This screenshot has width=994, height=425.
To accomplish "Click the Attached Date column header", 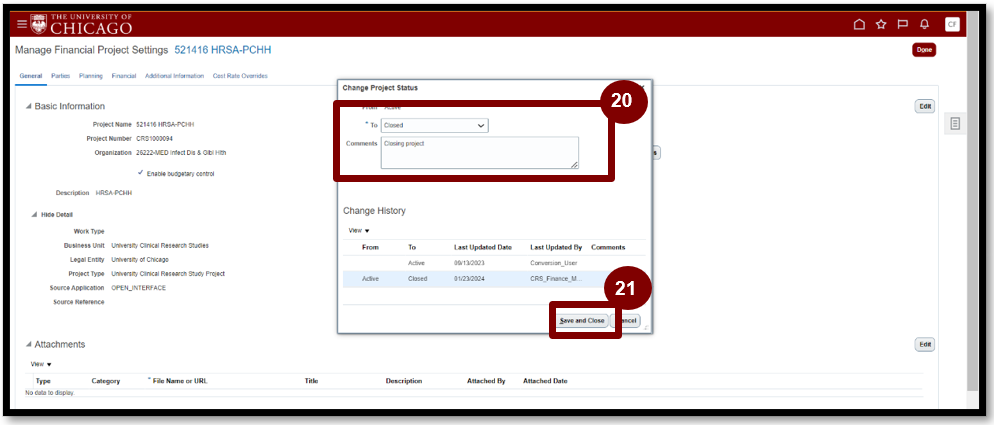I will (x=545, y=381).
